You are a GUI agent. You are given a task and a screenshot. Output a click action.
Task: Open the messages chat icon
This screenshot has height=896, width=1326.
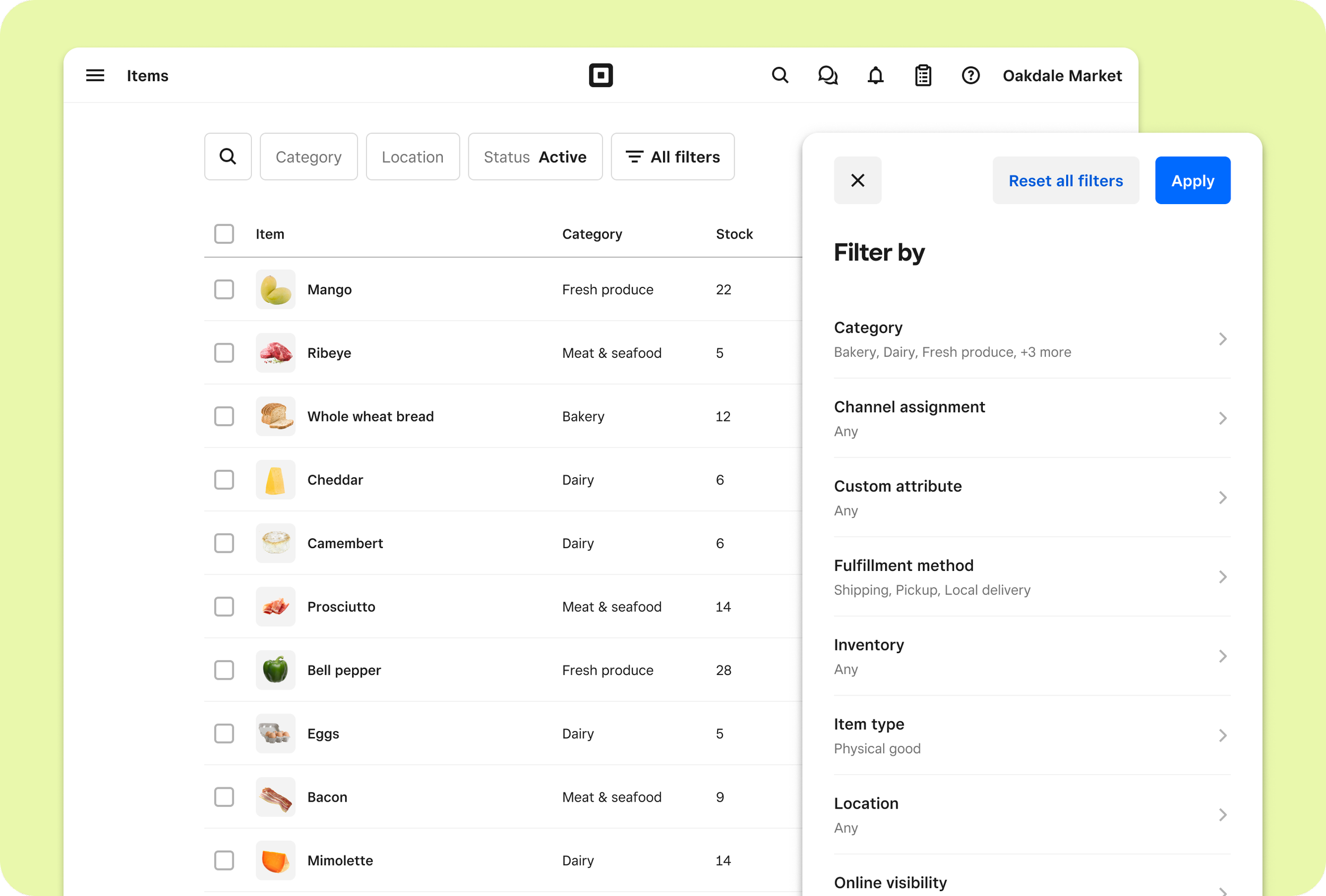[827, 75]
